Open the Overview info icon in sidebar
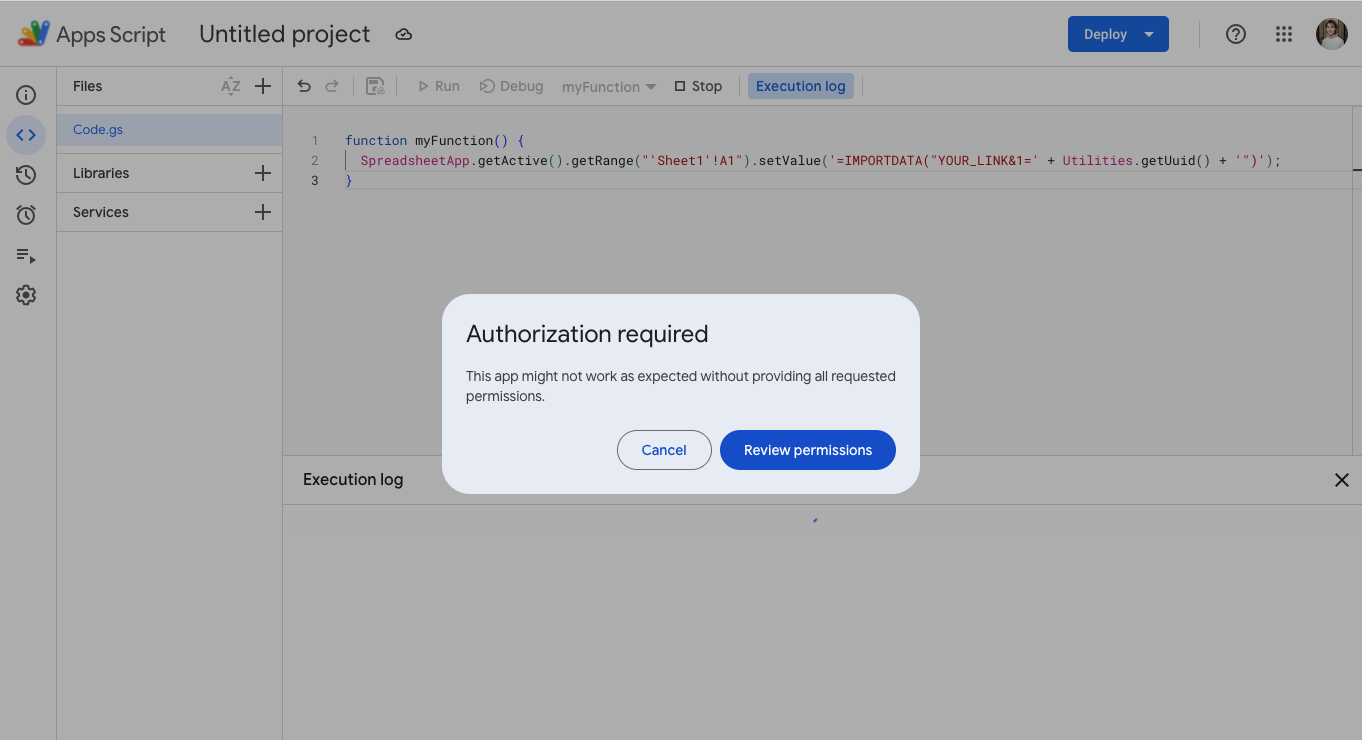This screenshot has height=740, width=1362. point(26,95)
